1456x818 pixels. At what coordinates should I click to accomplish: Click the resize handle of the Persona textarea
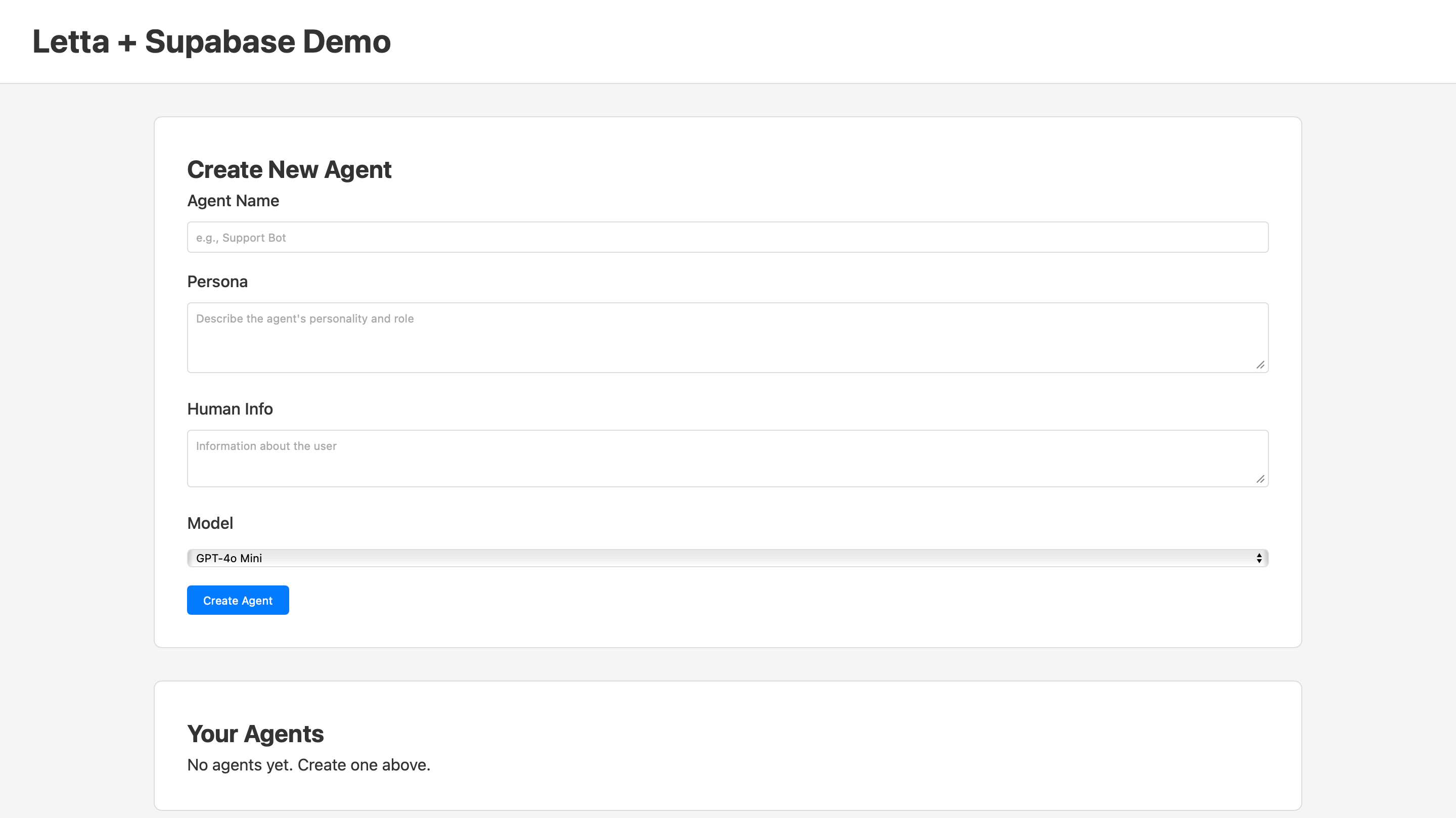pos(1261,365)
